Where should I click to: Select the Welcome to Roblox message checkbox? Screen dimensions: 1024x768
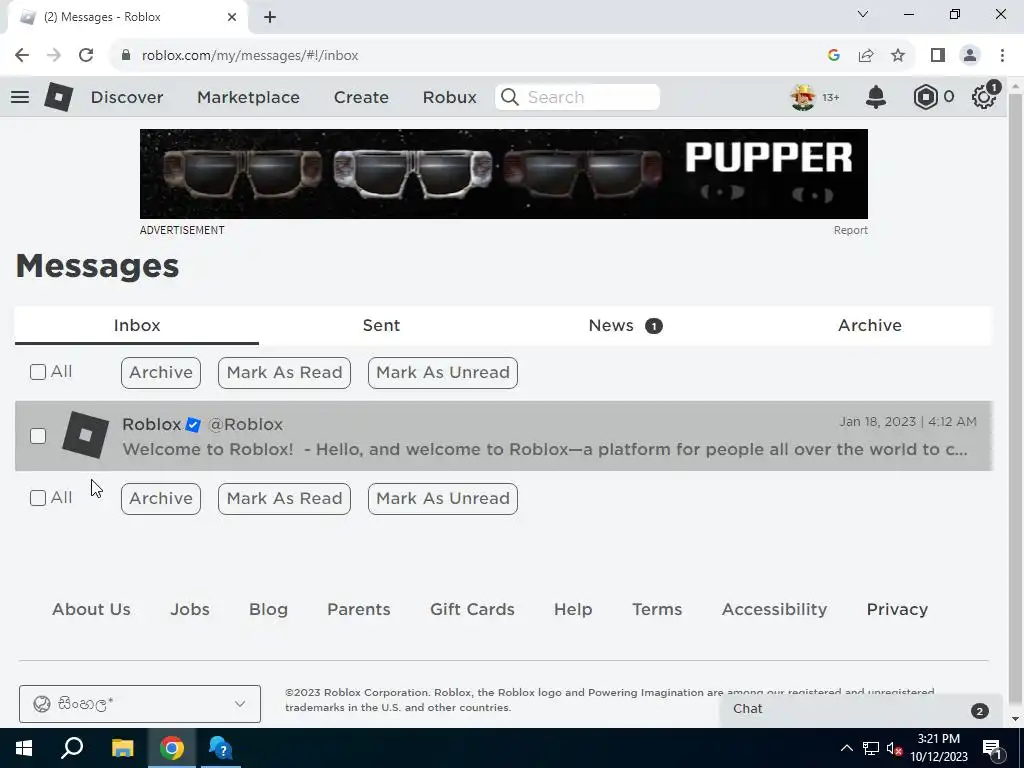(38, 436)
